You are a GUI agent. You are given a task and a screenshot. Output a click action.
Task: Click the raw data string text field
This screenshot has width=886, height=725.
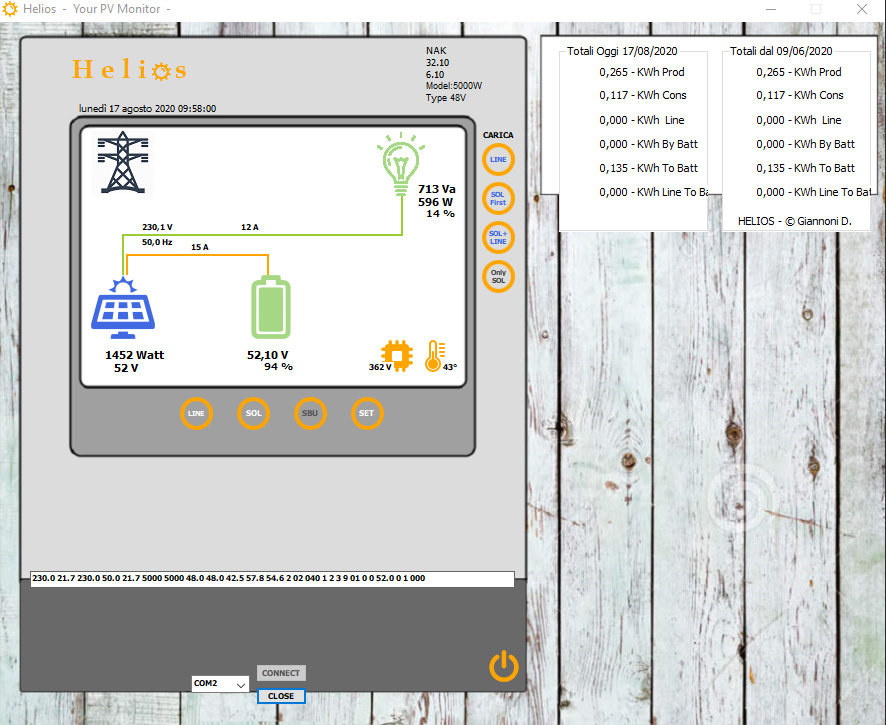pos(272,579)
